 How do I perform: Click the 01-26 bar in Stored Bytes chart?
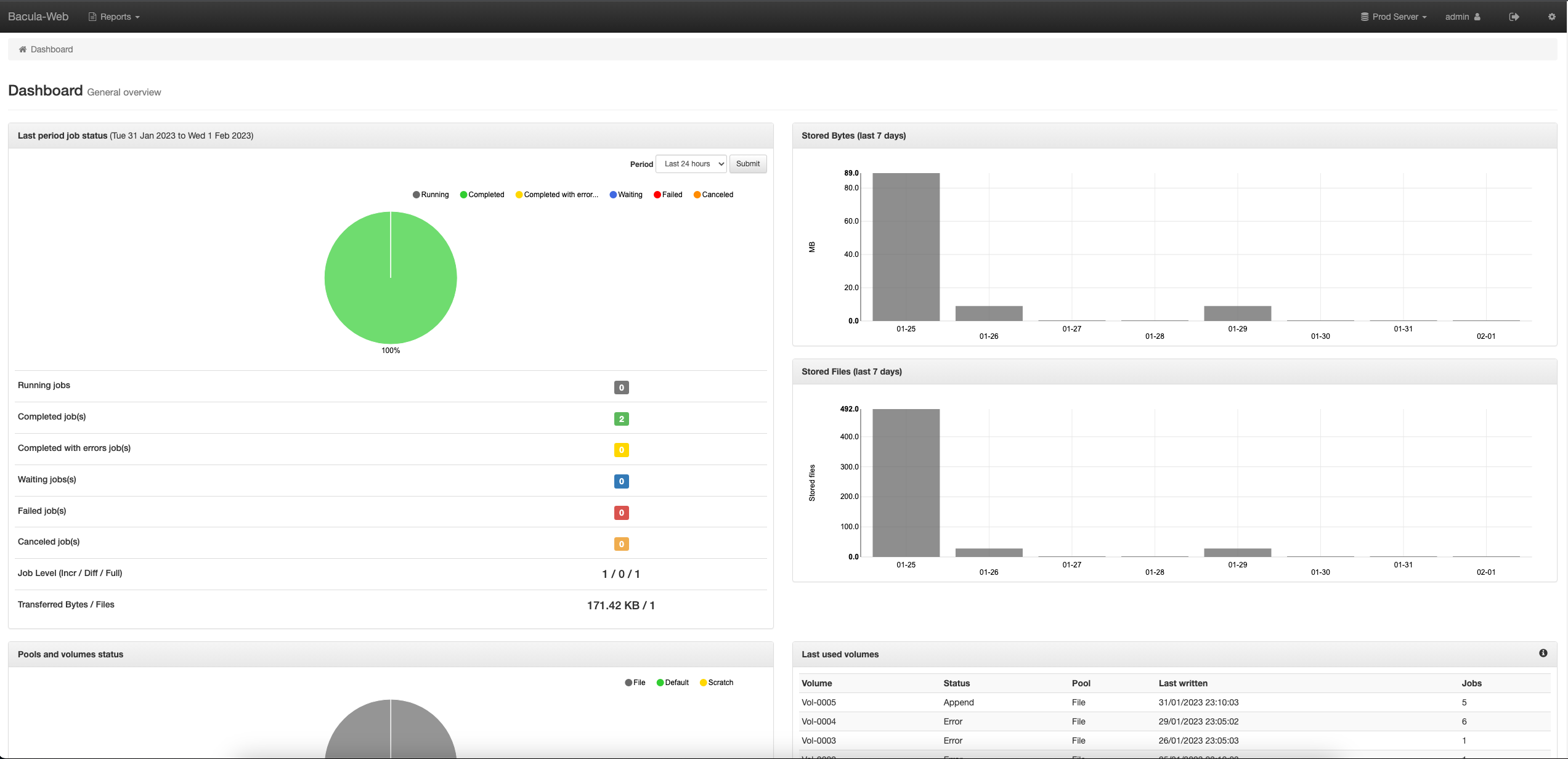pos(989,314)
